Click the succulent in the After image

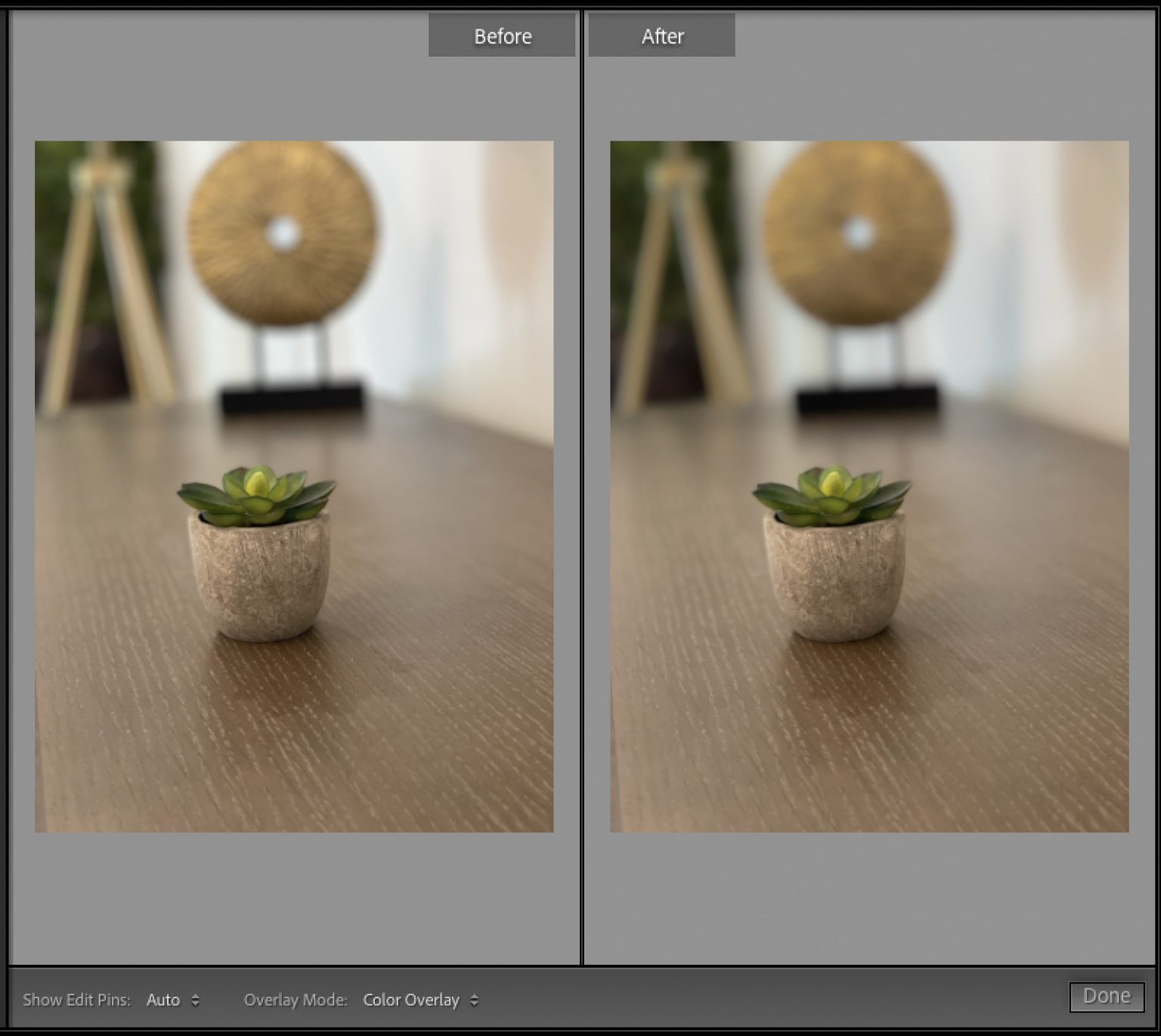[x=831, y=495]
